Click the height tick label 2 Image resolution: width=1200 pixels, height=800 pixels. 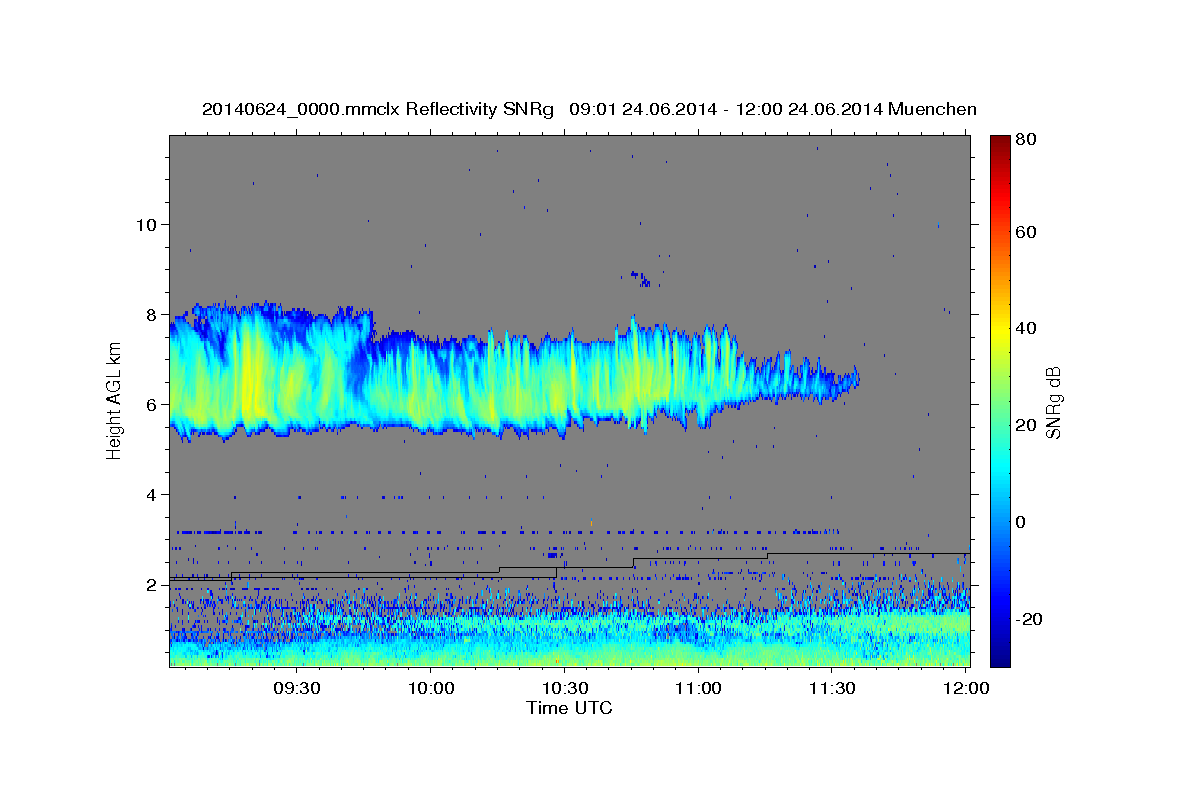pyautogui.click(x=151, y=585)
